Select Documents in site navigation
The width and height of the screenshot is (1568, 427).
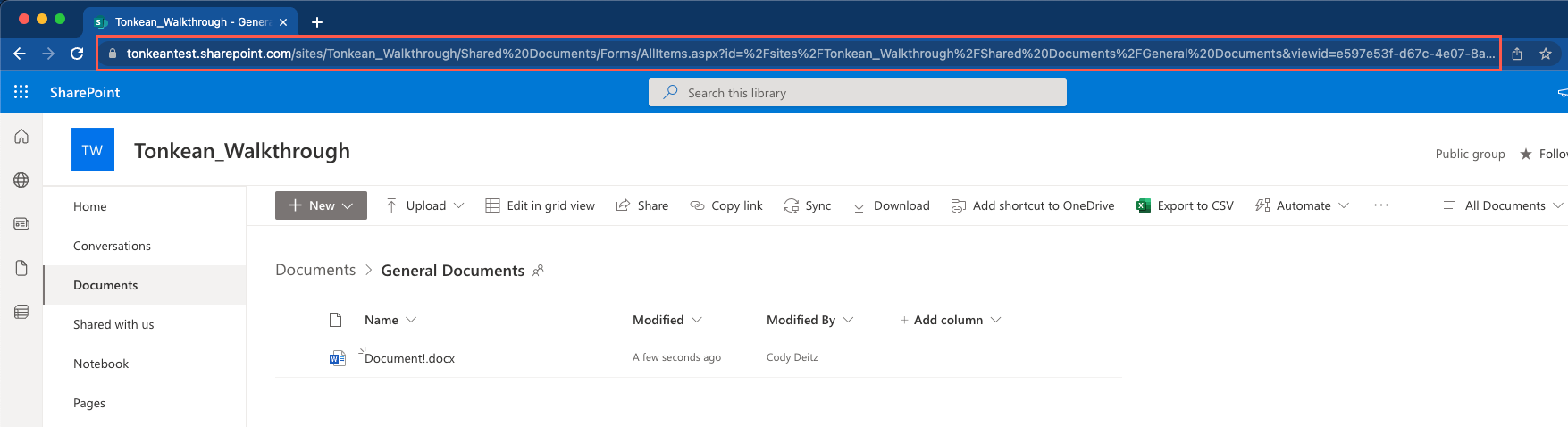144,285
